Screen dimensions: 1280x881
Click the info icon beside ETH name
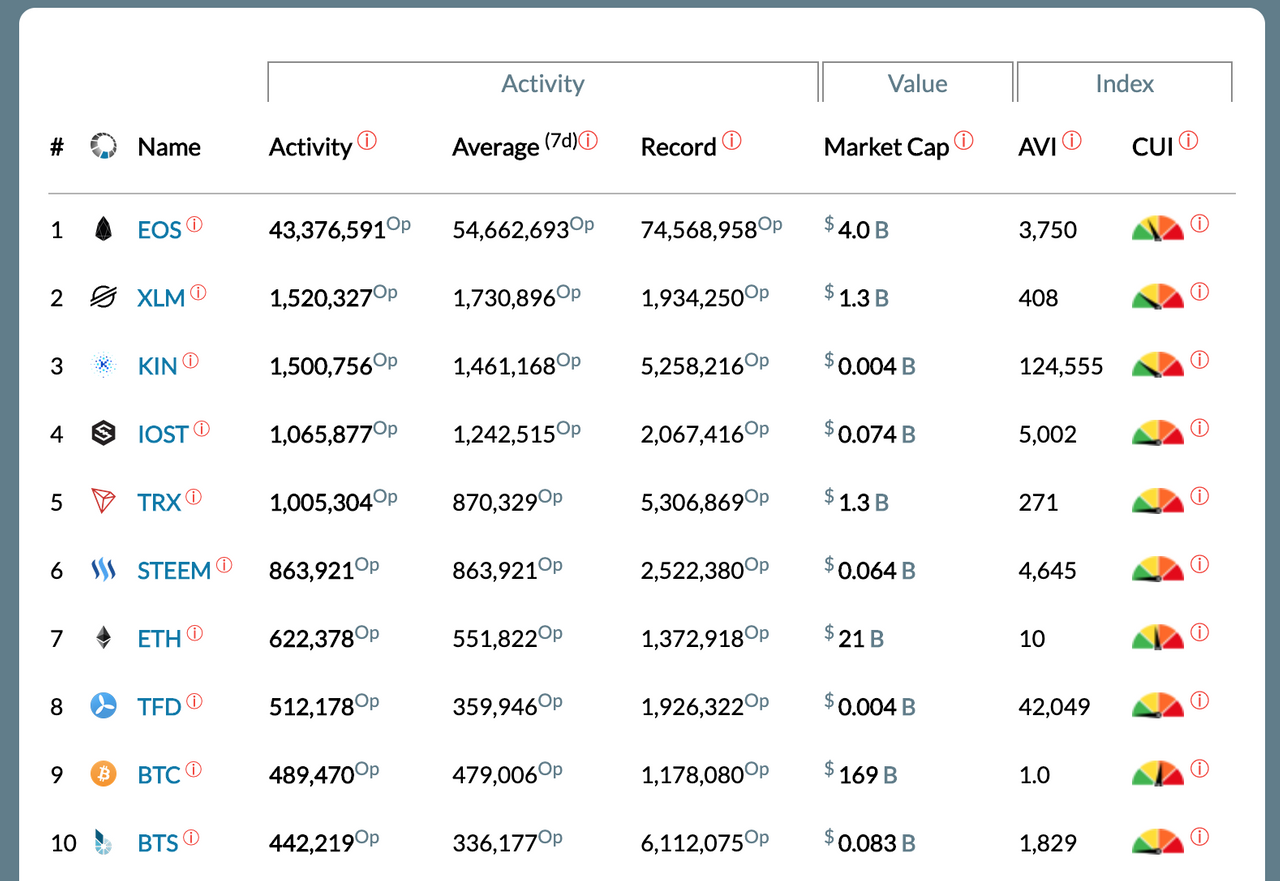(195, 632)
